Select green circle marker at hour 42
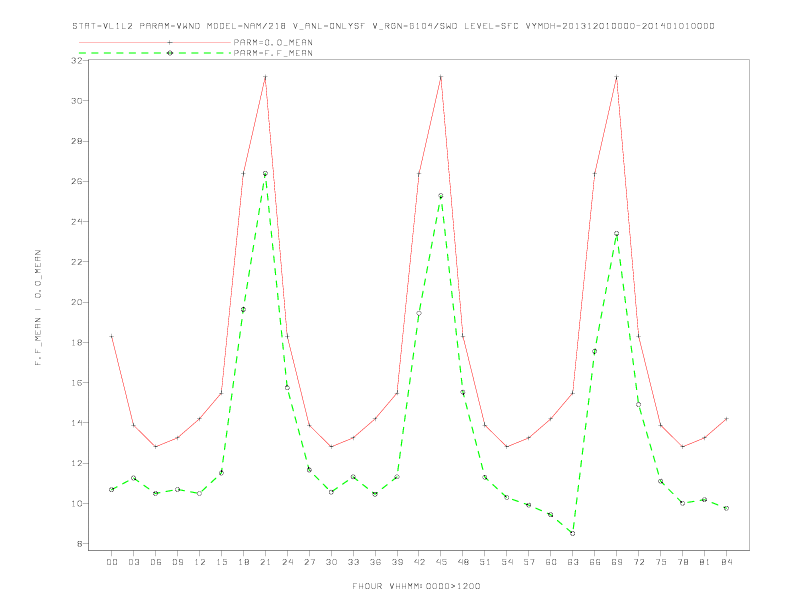This screenshot has height=612, width=792. point(419,314)
